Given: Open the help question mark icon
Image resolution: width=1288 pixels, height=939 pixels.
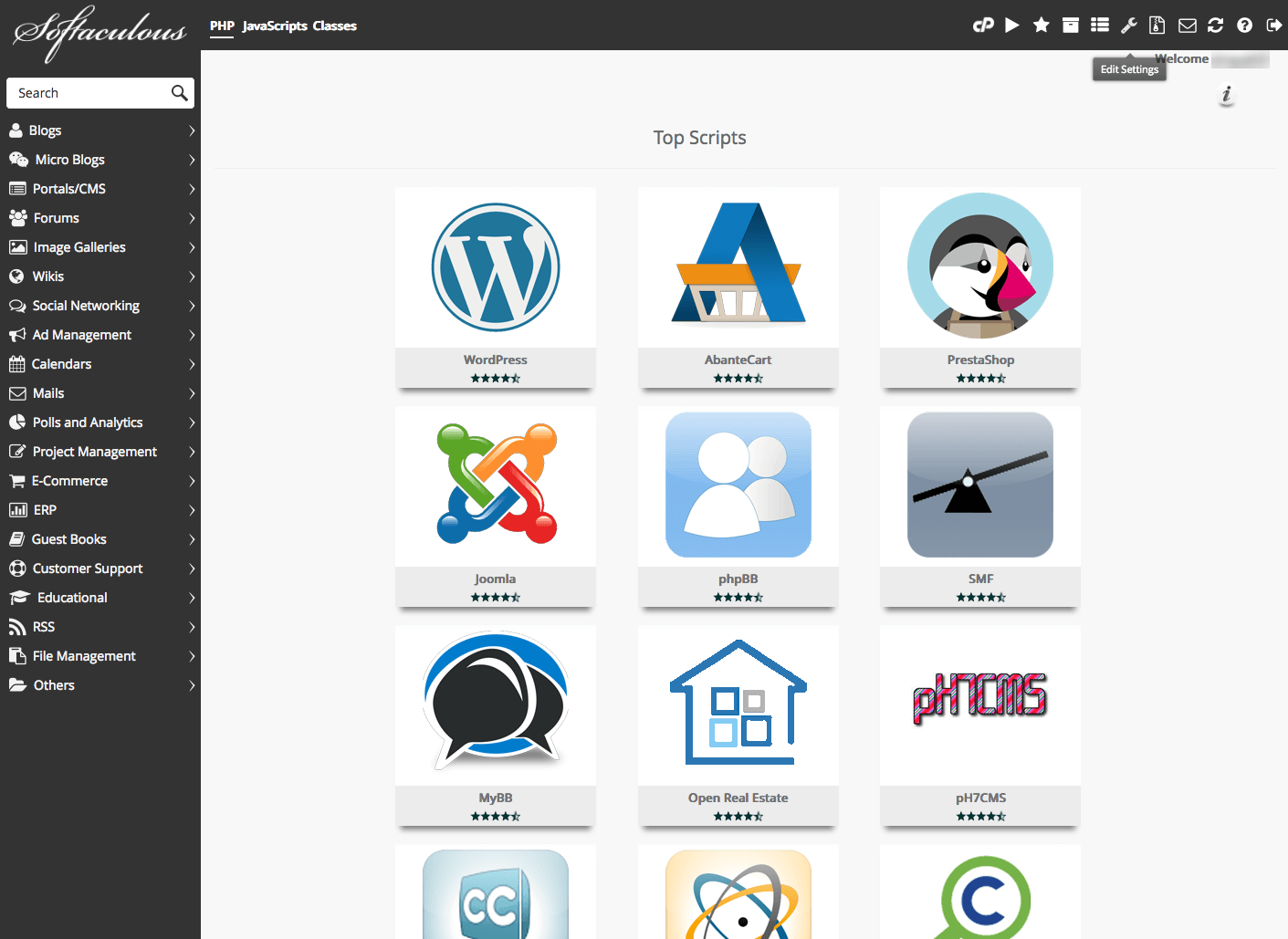Looking at the screenshot, I should coord(1245,26).
